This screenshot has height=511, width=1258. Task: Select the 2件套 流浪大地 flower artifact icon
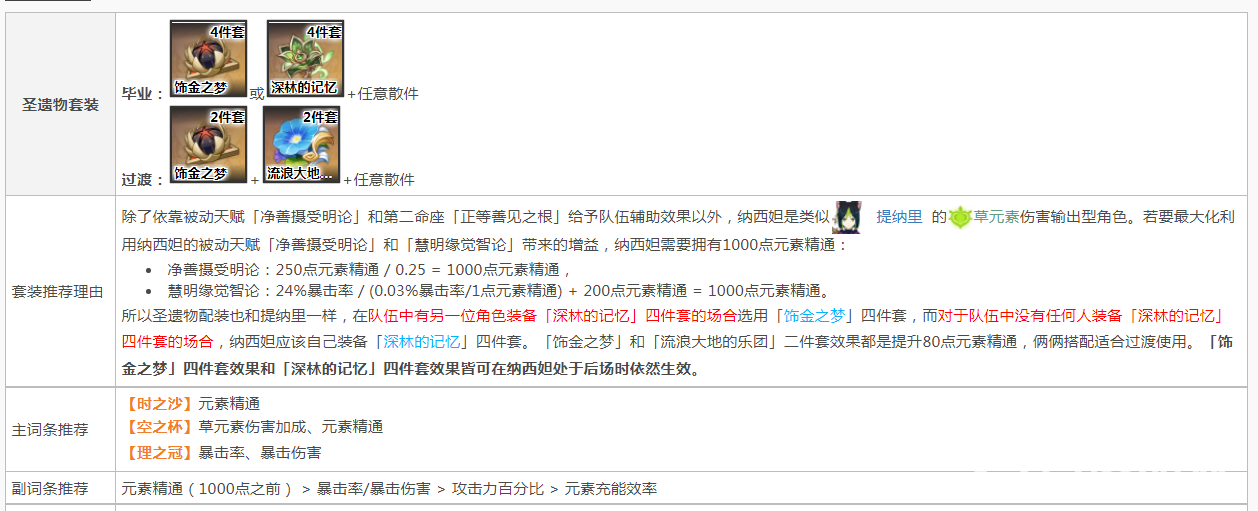[301, 144]
